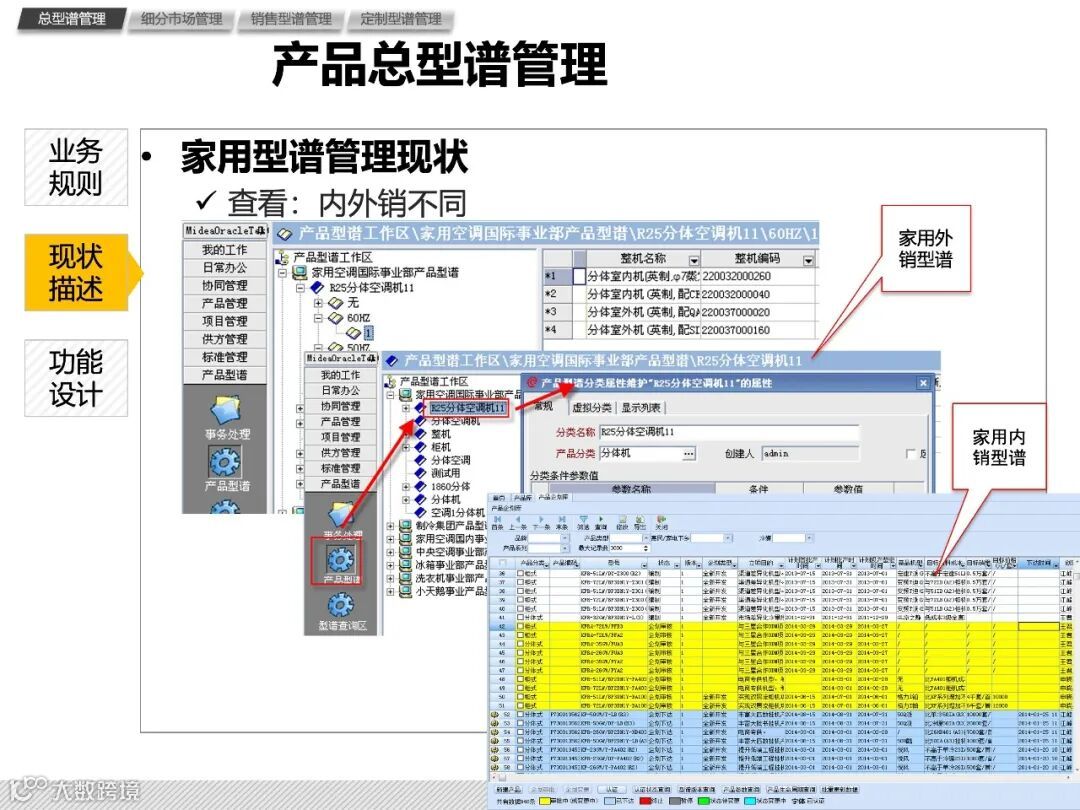1080x810 pixels.
Task: Click 产品型谱工作区 root icon in back window tree
Action: 282,258
